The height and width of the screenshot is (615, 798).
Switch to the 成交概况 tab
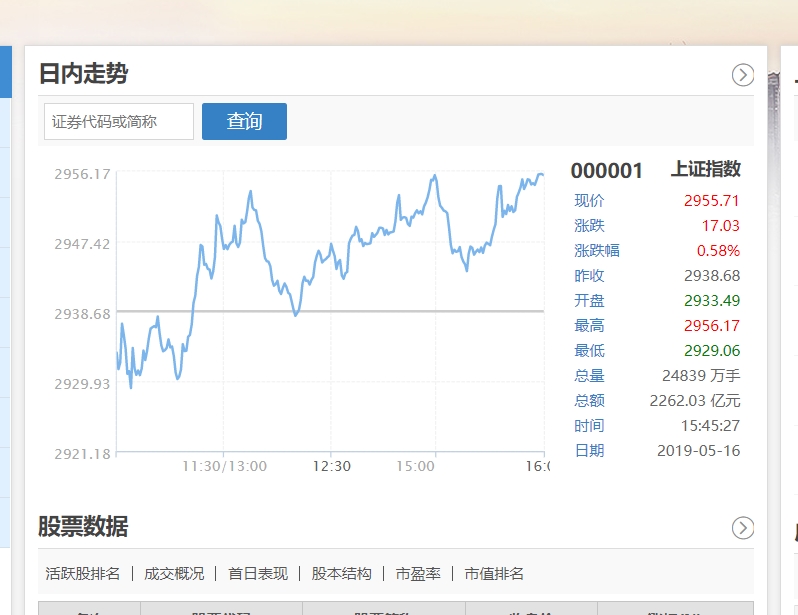click(x=174, y=574)
